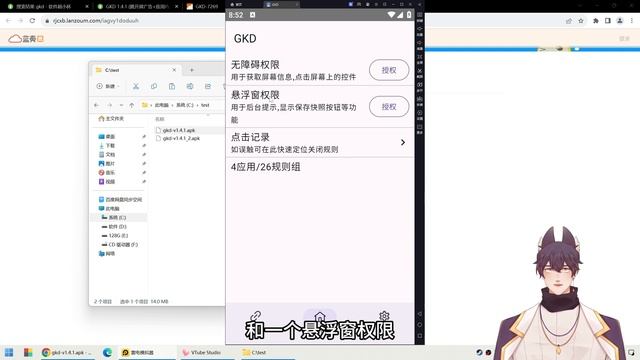
Task: Open Chrome gkd-v1.4.1.apk taskbar item
Action: tap(67, 352)
